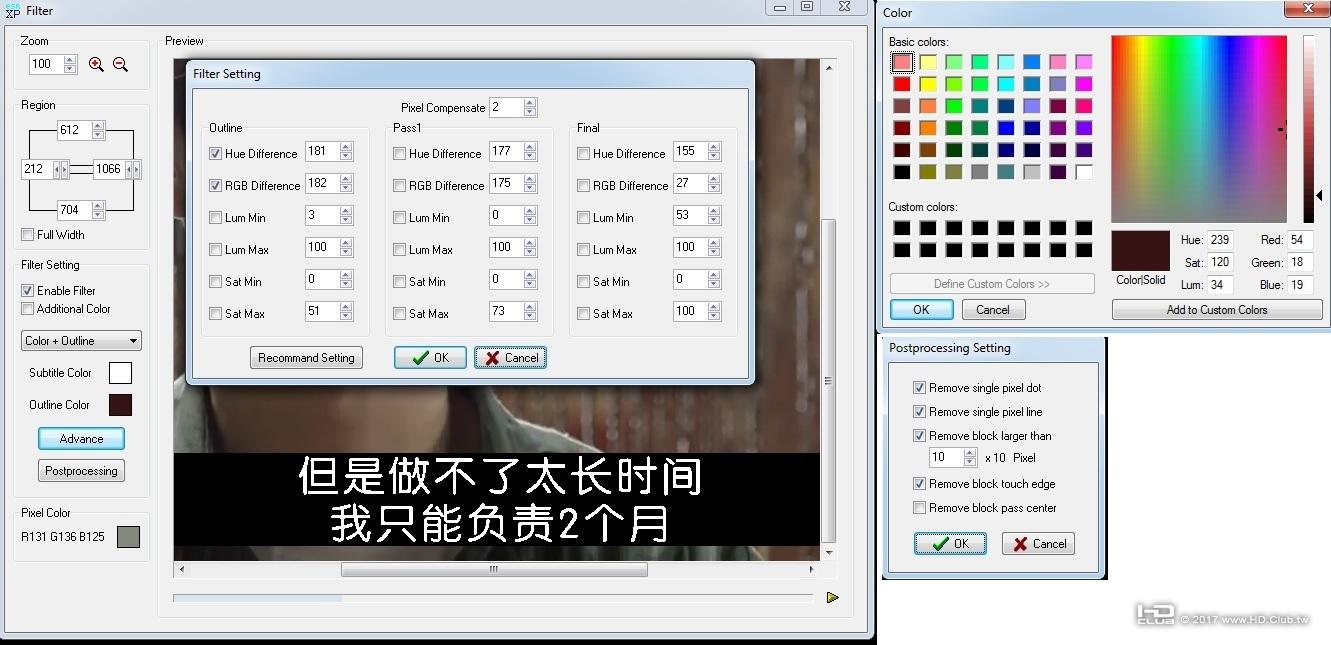Disable Remove single pixel line option
The height and width of the screenshot is (645, 1331).
point(919,411)
